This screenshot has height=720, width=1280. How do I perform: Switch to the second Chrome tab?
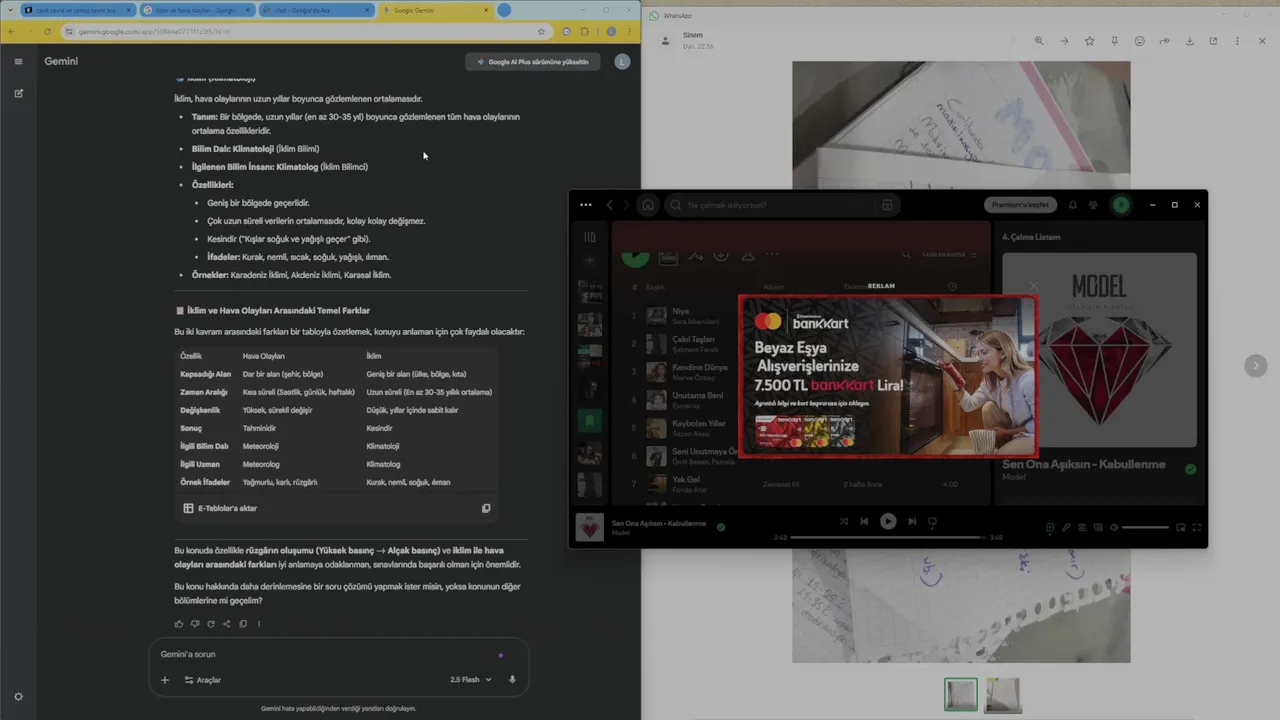196,10
